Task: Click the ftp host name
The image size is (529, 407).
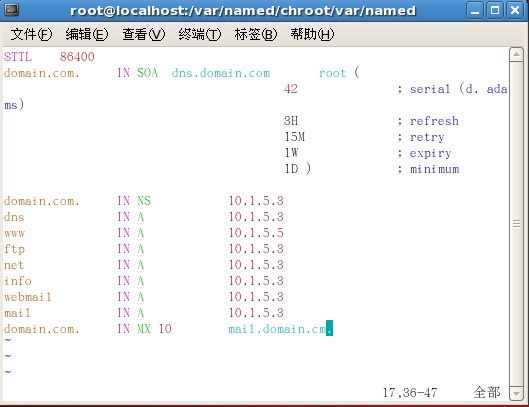Action: coord(15,249)
